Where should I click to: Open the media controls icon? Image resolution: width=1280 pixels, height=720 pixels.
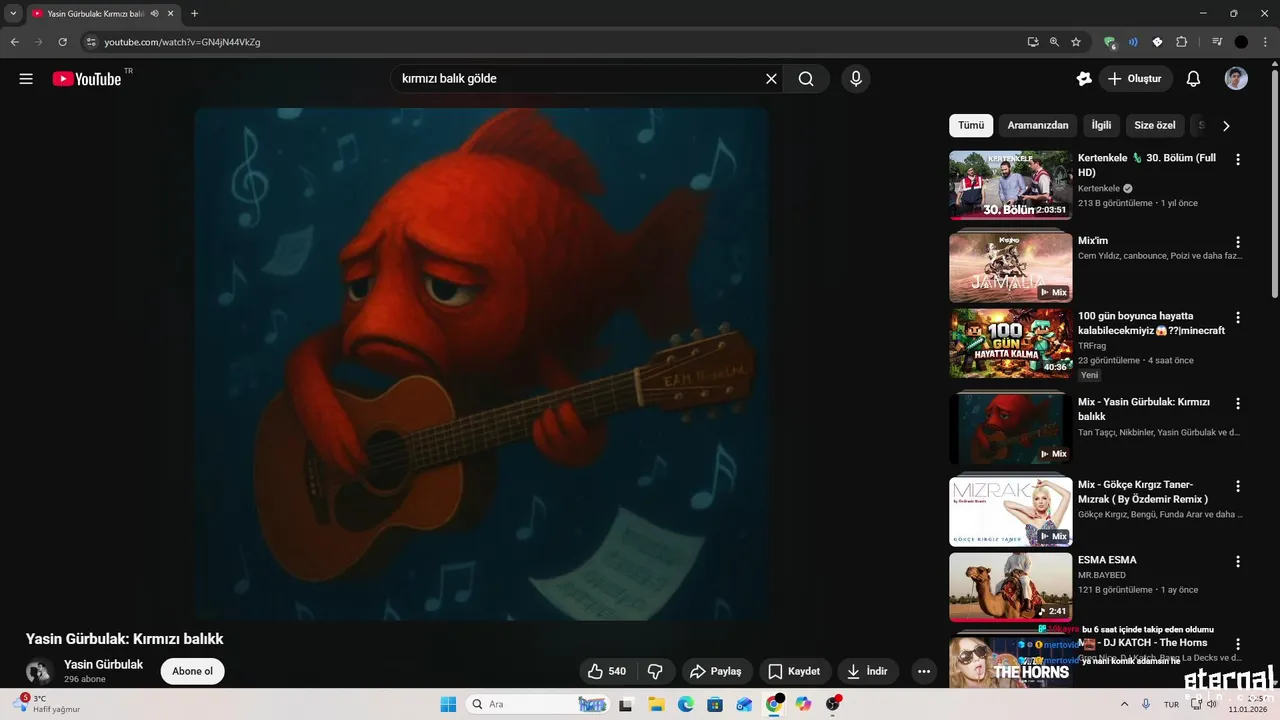coord(1217,42)
